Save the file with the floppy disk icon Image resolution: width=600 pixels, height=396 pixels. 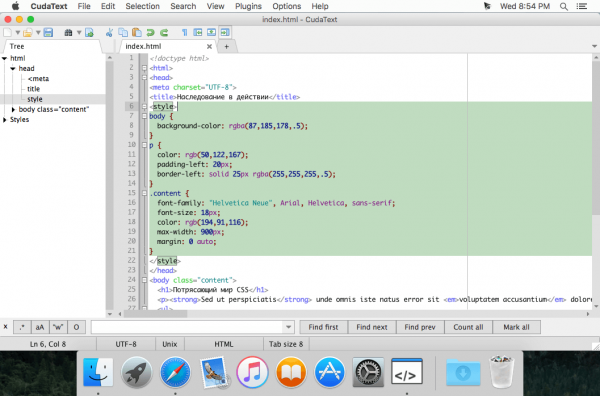[48, 33]
